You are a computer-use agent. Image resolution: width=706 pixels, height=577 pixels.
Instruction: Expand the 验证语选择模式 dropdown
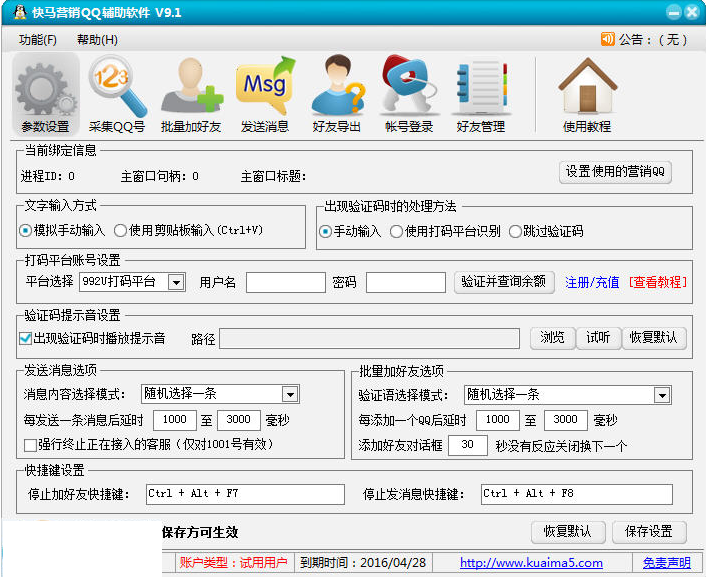(x=662, y=395)
